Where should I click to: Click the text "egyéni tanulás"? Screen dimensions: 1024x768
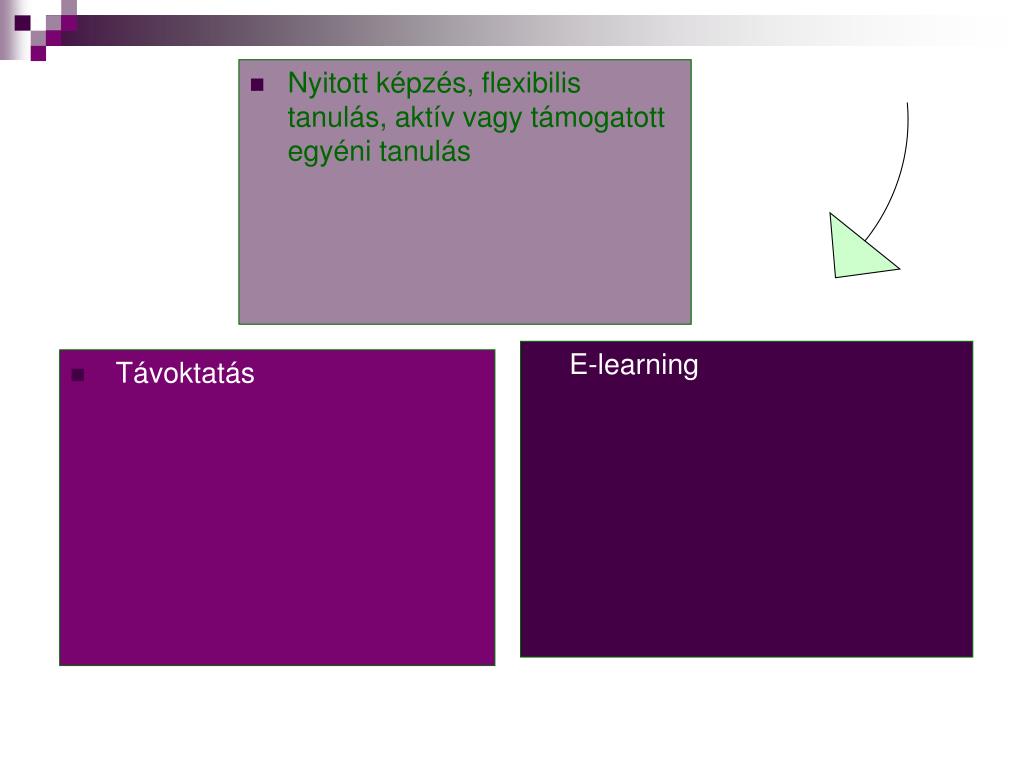coord(379,152)
